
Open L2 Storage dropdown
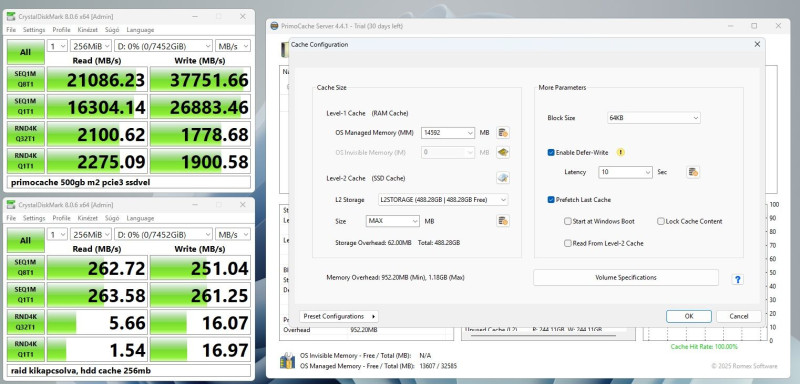442,199
